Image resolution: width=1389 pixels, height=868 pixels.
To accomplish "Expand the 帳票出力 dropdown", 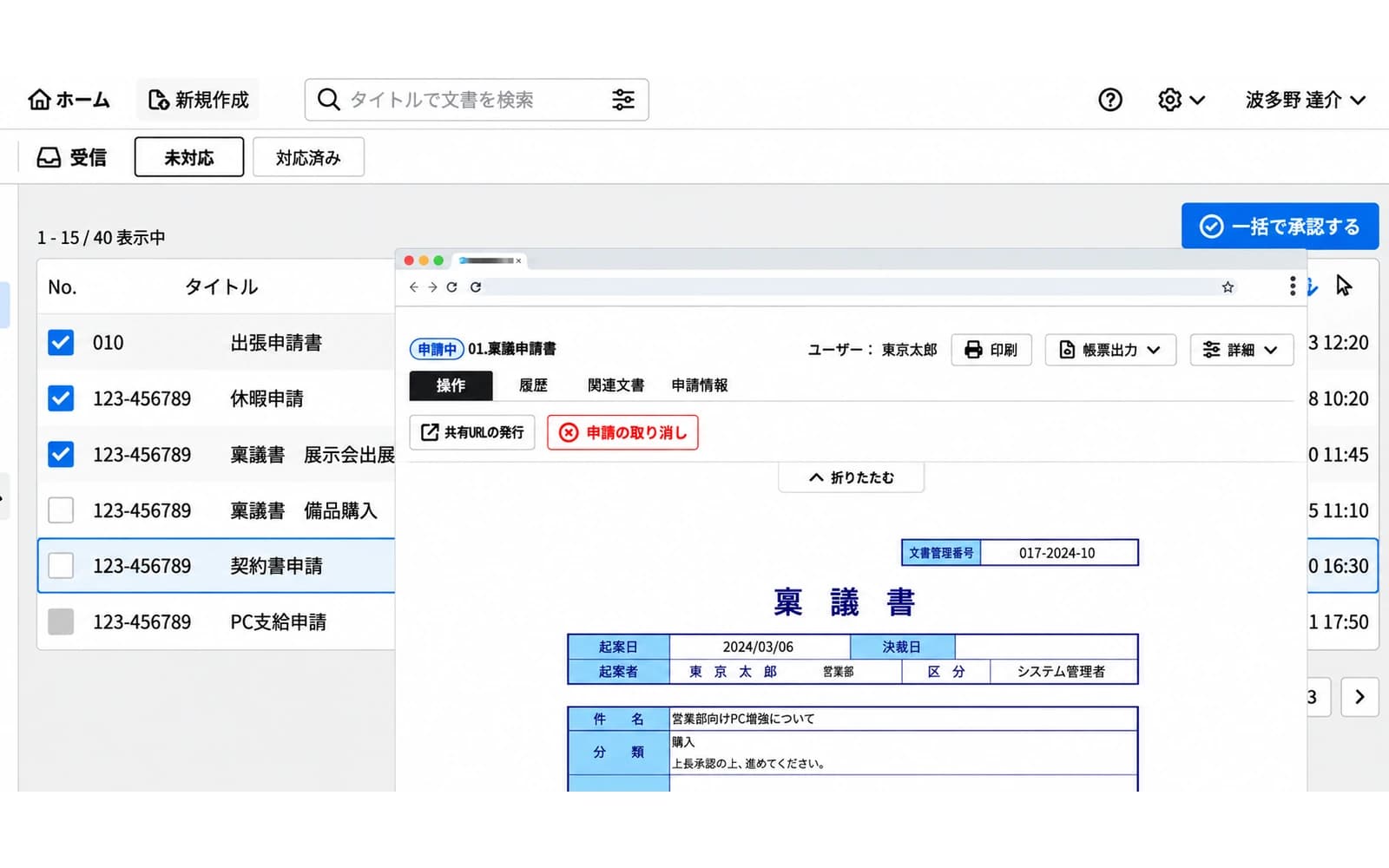I will [x=1110, y=350].
